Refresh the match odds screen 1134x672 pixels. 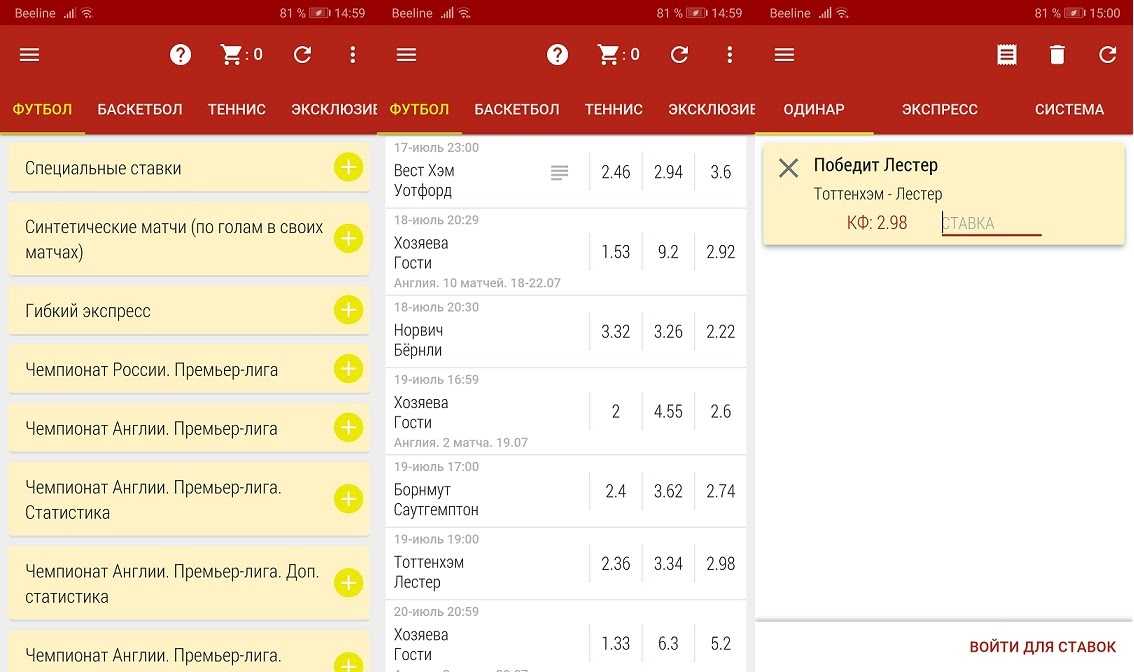coord(679,54)
